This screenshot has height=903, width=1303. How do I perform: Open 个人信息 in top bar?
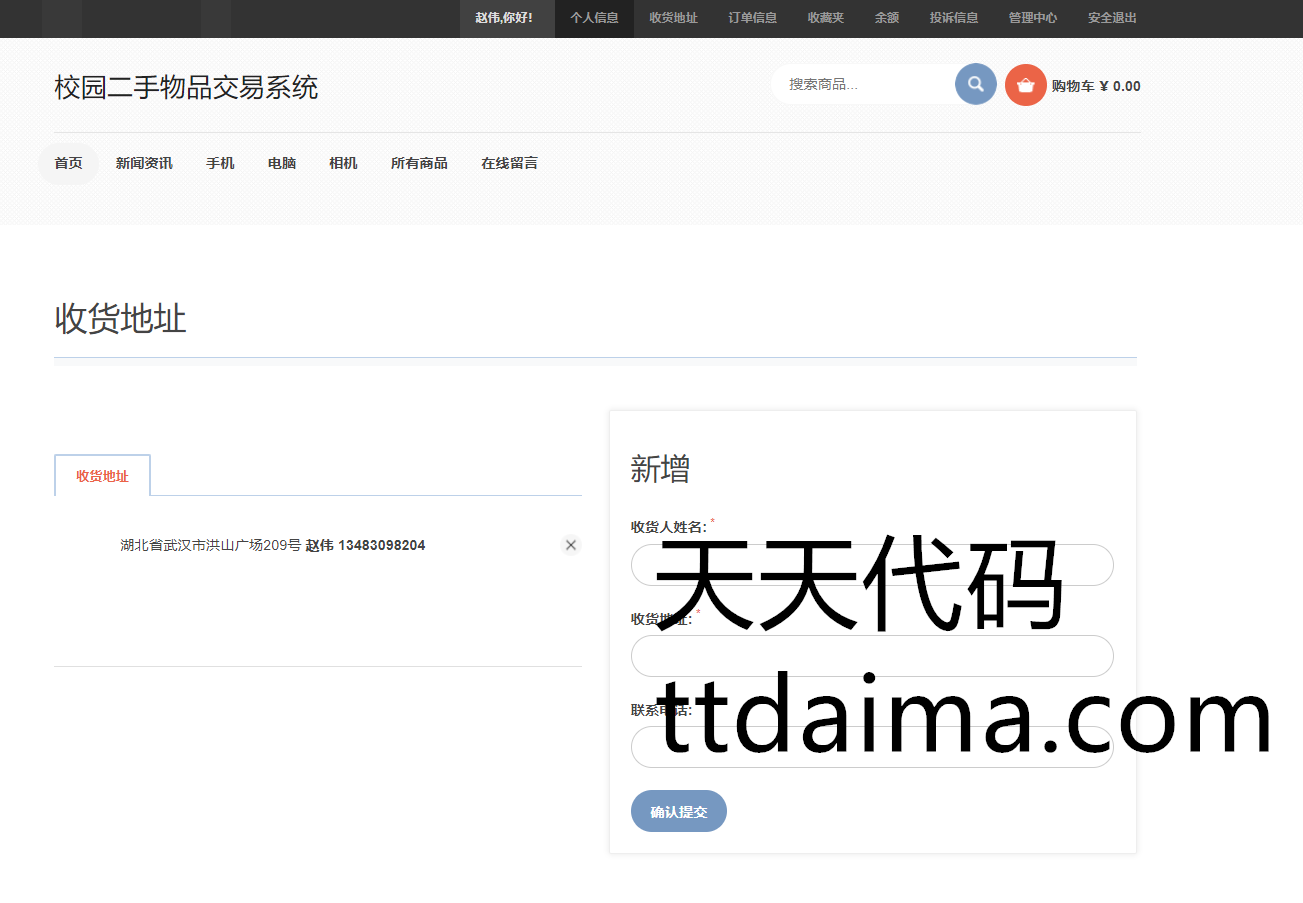[x=594, y=18]
